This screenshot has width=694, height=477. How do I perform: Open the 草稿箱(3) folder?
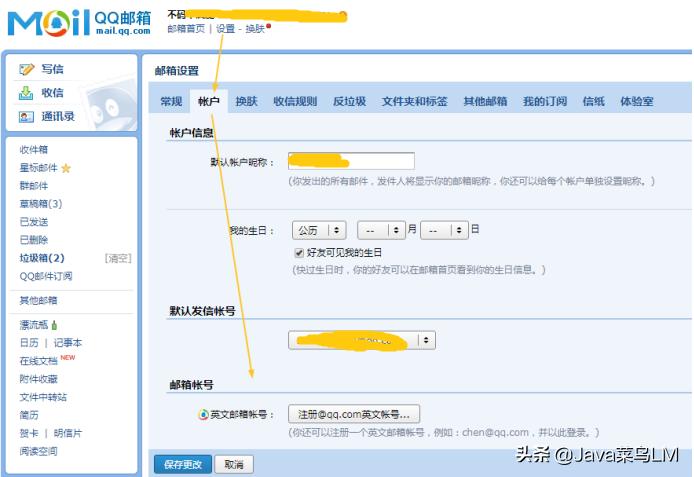[x=41, y=204]
